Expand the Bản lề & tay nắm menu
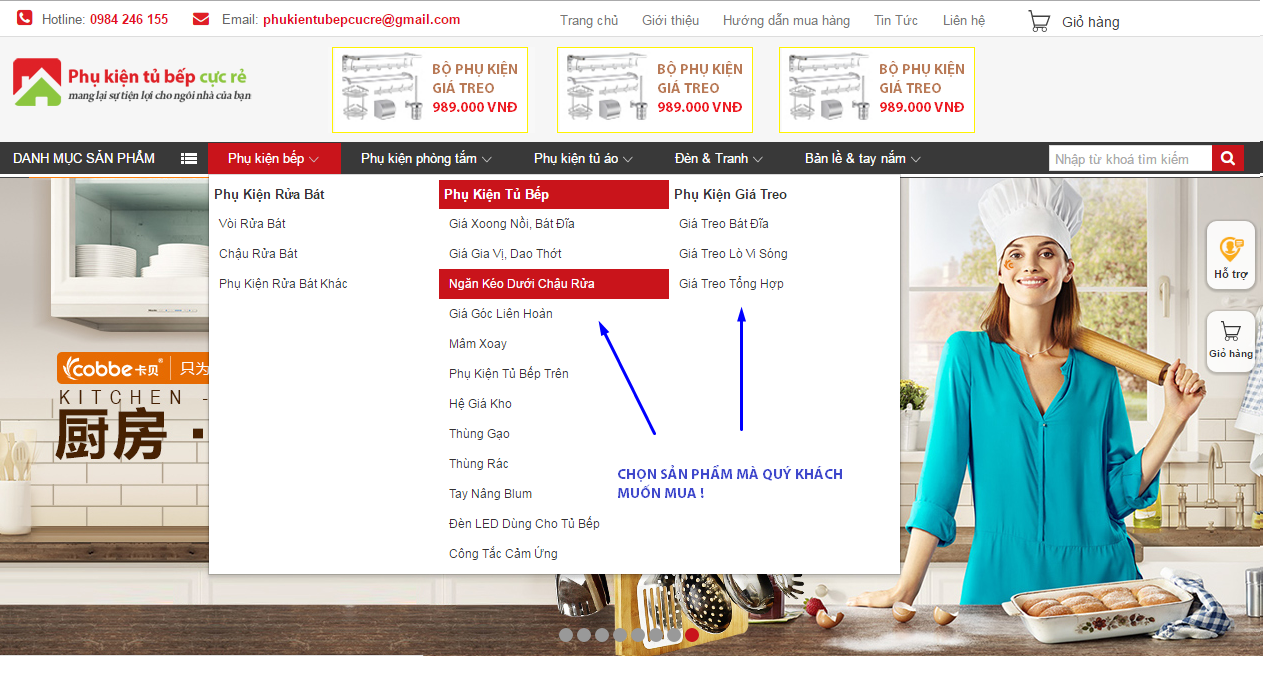Screen dimensions: 1264x675 (862, 158)
